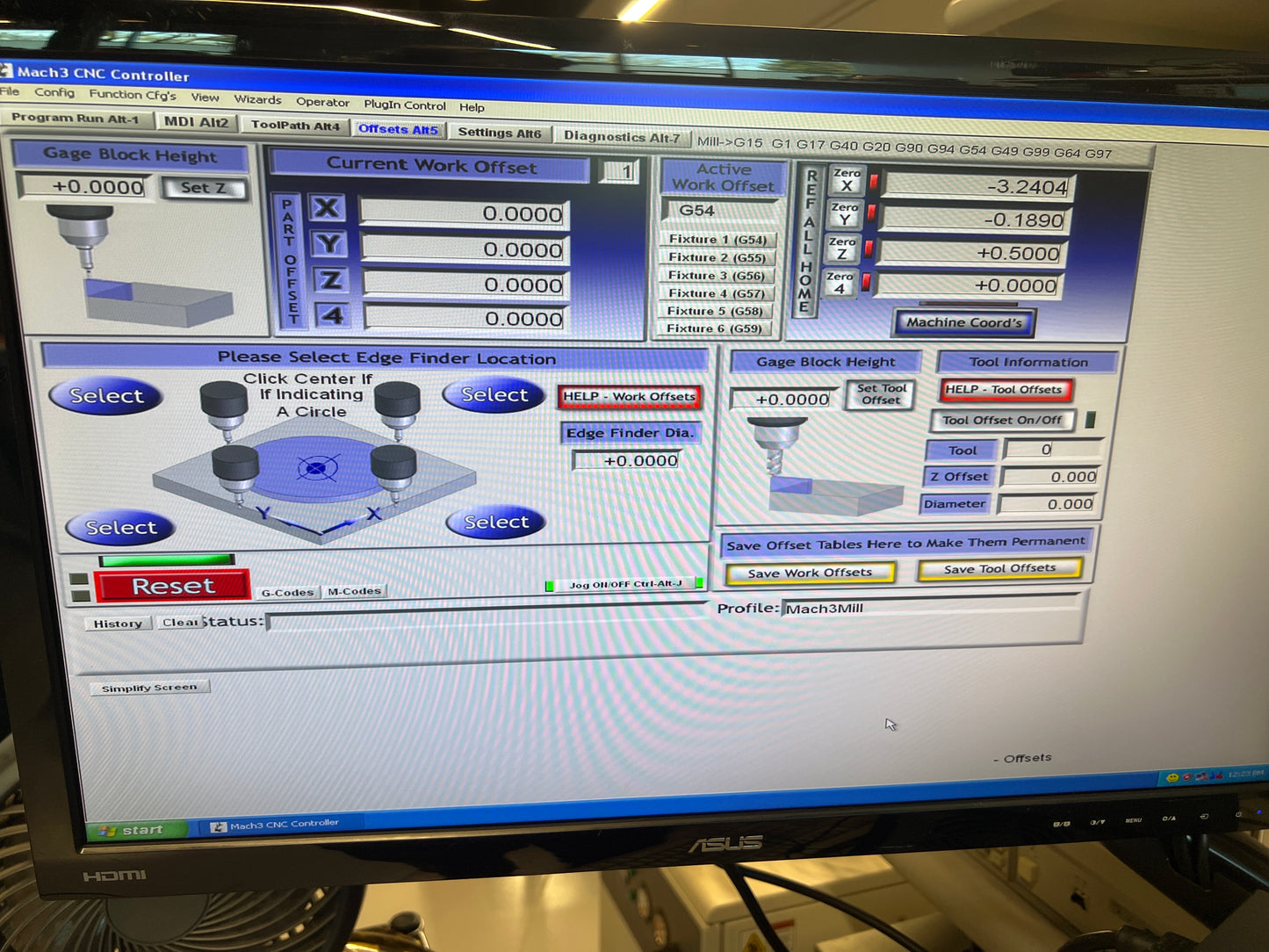Zero the Y axis
Image resolution: width=1269 pixels, height=952 pixels.
[x=844, y=213]
